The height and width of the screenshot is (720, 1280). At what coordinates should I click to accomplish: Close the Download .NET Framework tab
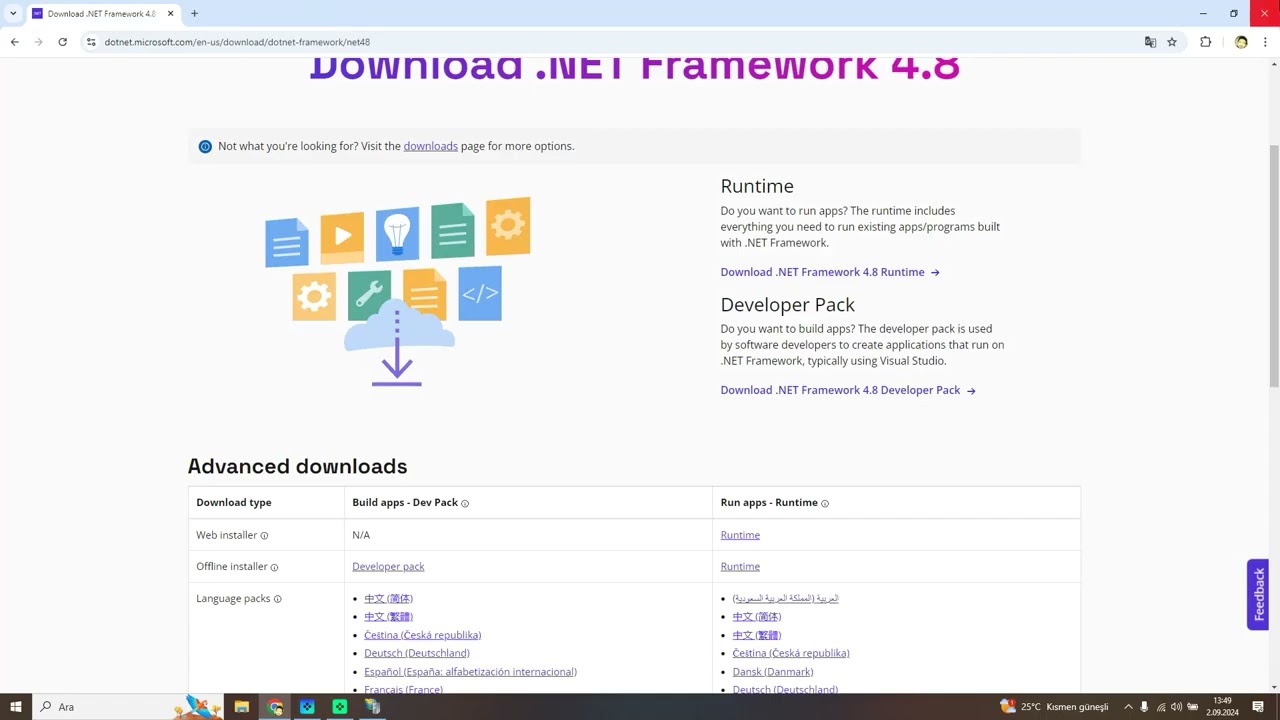tap(170, 14)
